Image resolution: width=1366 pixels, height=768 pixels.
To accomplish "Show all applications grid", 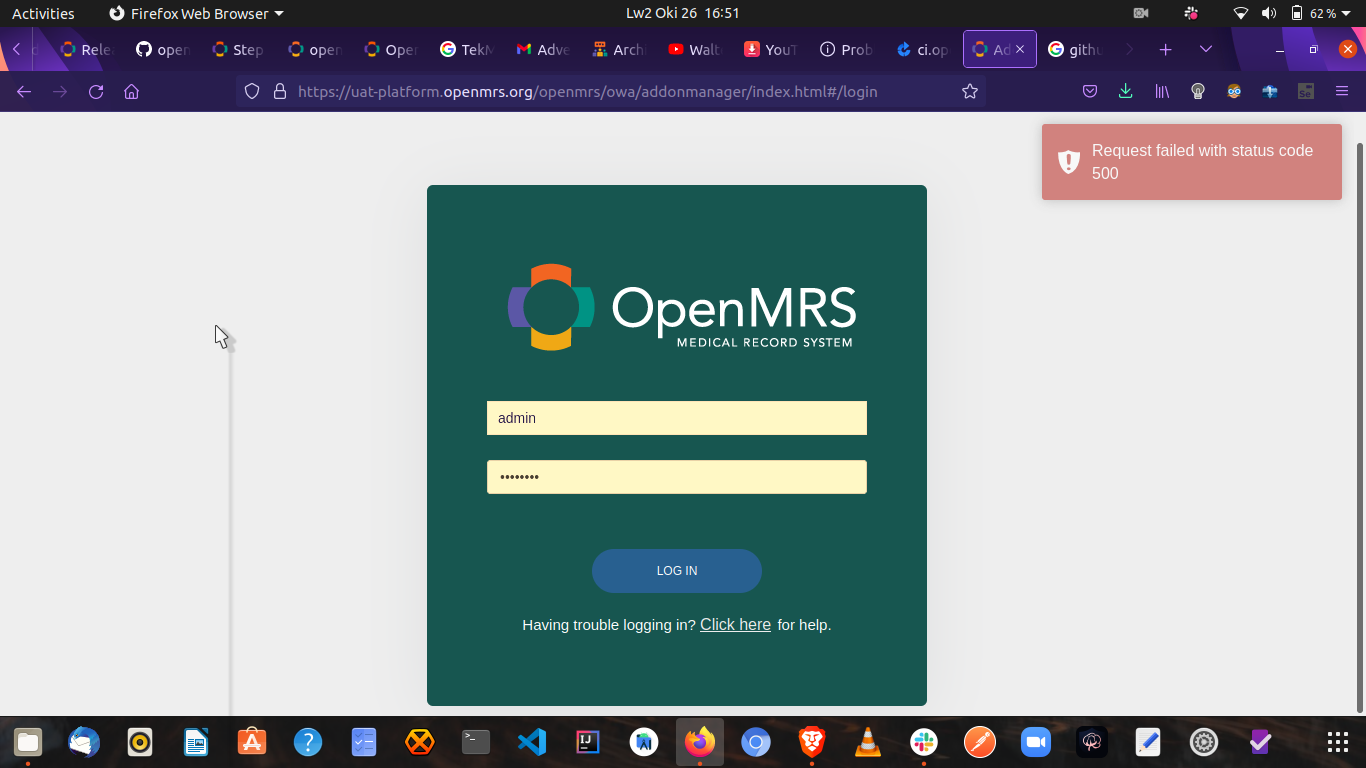I will (1338, 742).
